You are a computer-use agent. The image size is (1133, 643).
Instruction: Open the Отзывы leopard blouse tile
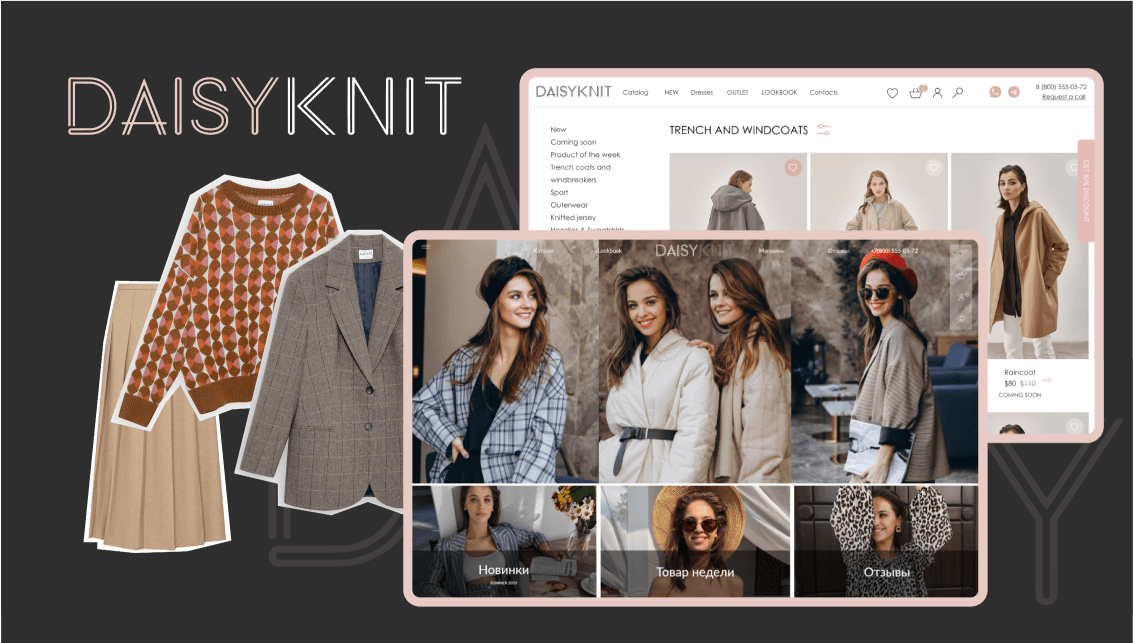click(x=886, y=541)
